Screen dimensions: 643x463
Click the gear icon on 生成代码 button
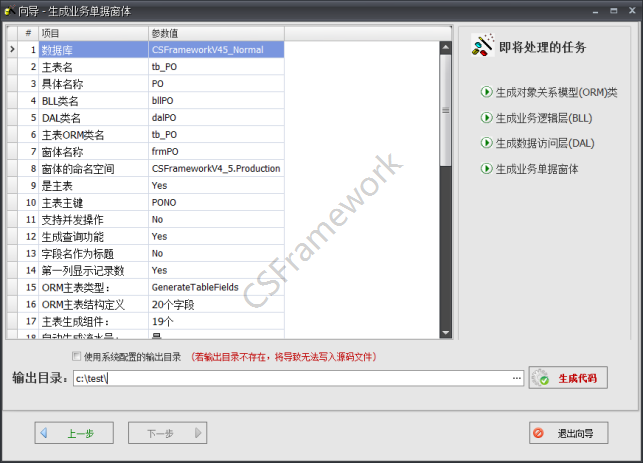[540, 378]
